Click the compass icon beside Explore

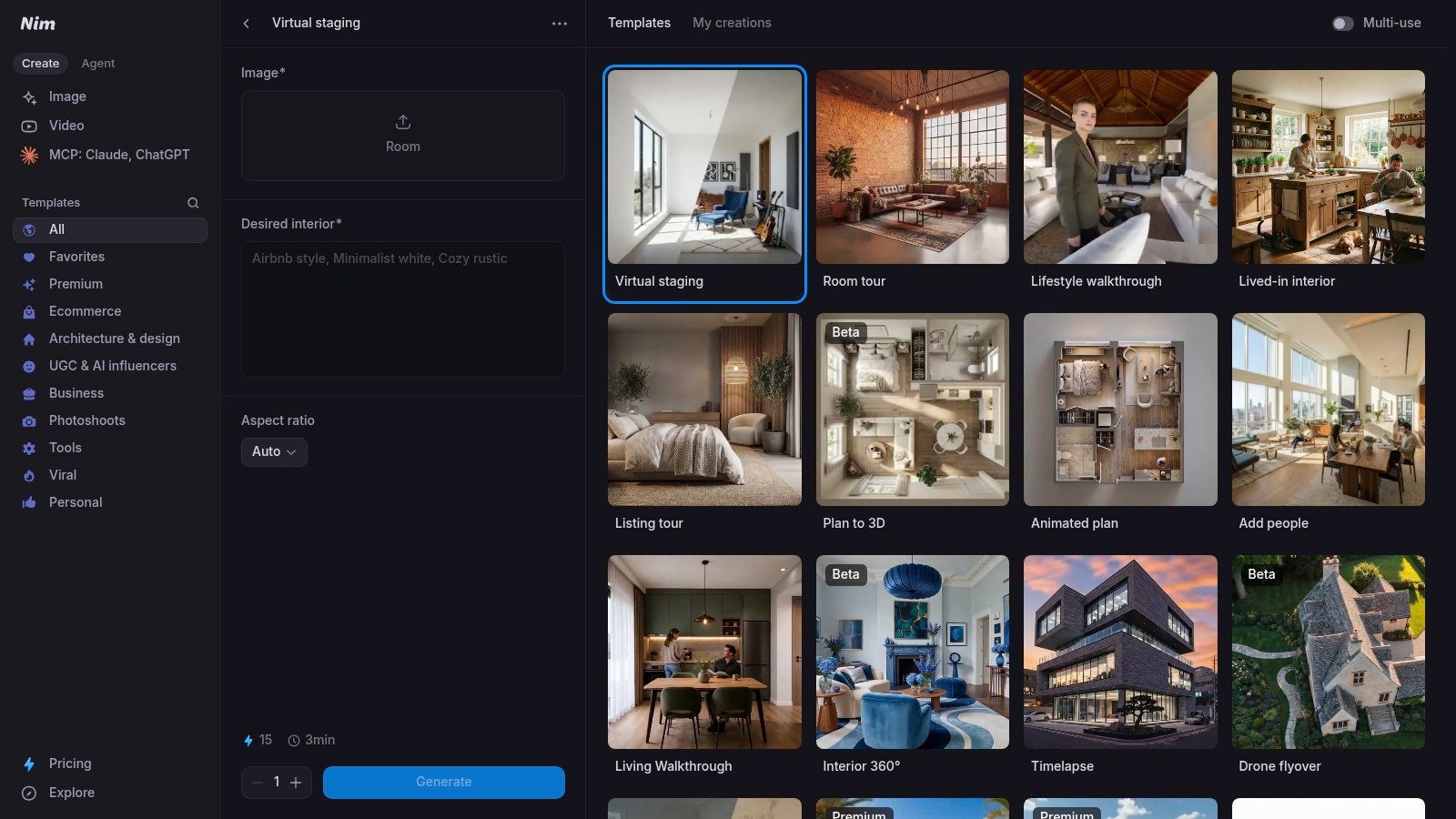point(29,794)
